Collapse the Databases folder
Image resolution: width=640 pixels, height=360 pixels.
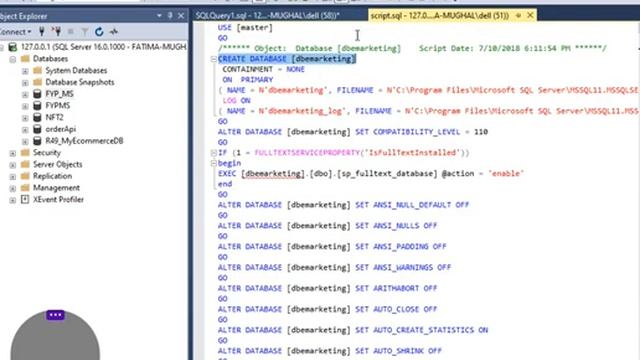(13, 59)
